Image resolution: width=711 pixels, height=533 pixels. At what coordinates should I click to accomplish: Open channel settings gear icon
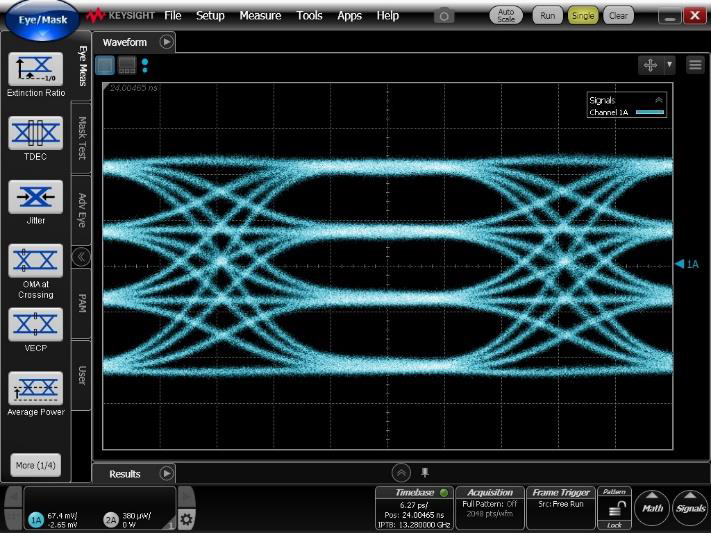pos(186,519)
